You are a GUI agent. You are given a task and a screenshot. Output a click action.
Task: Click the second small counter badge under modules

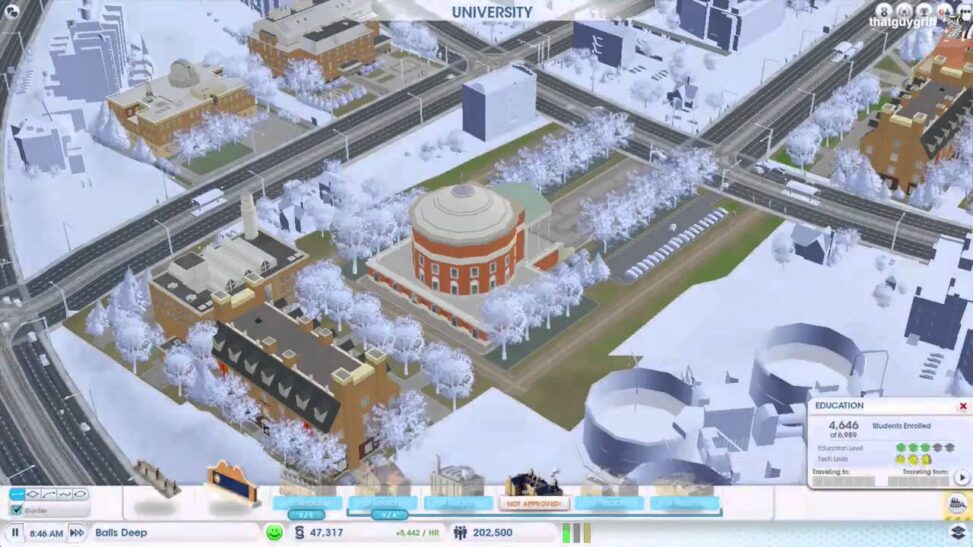(390, 515)
